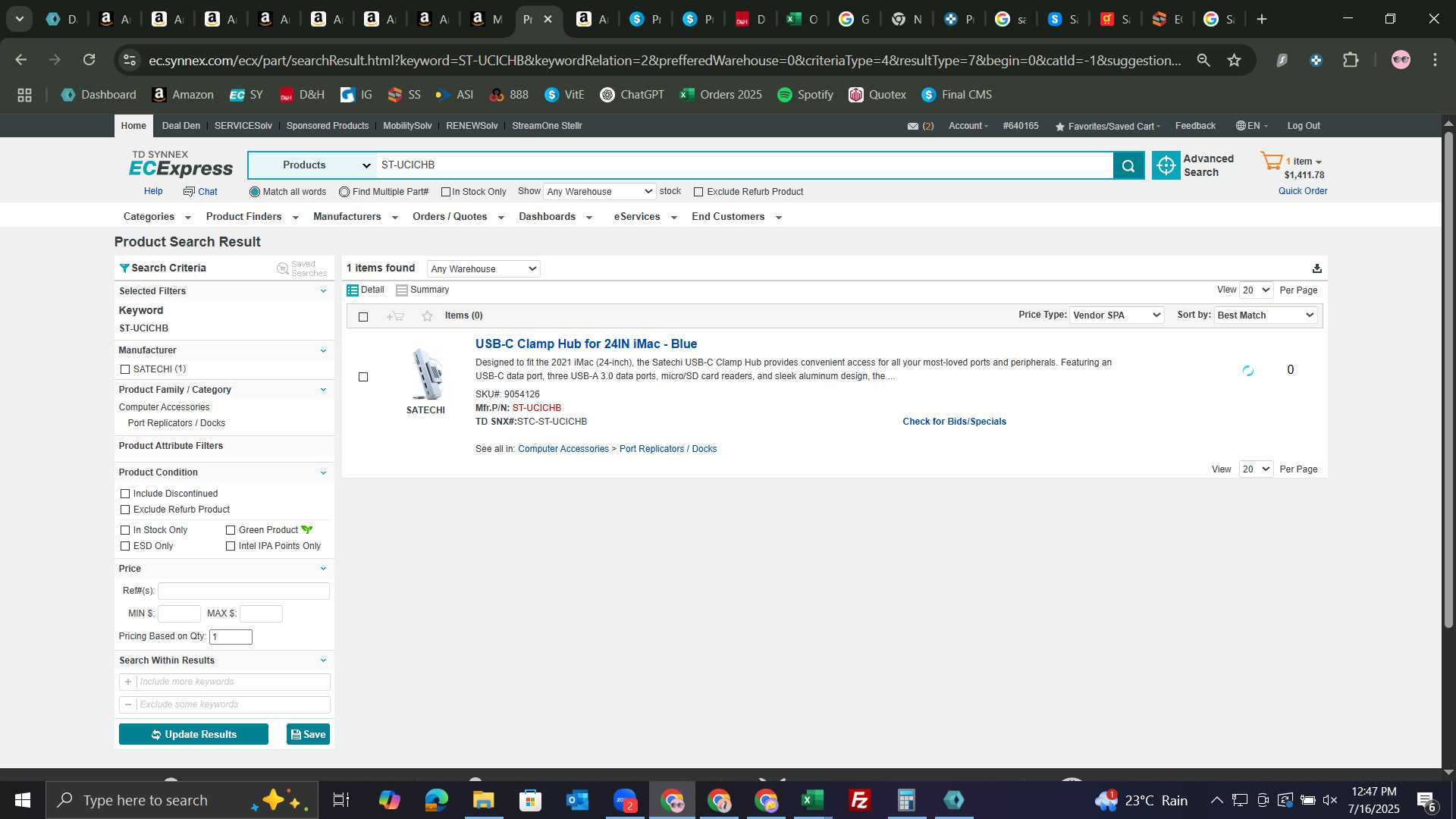Open the Show Any Warehouse stock dropdown
The width and height of the screenshot is (1456, 819).
coord(599,192)
